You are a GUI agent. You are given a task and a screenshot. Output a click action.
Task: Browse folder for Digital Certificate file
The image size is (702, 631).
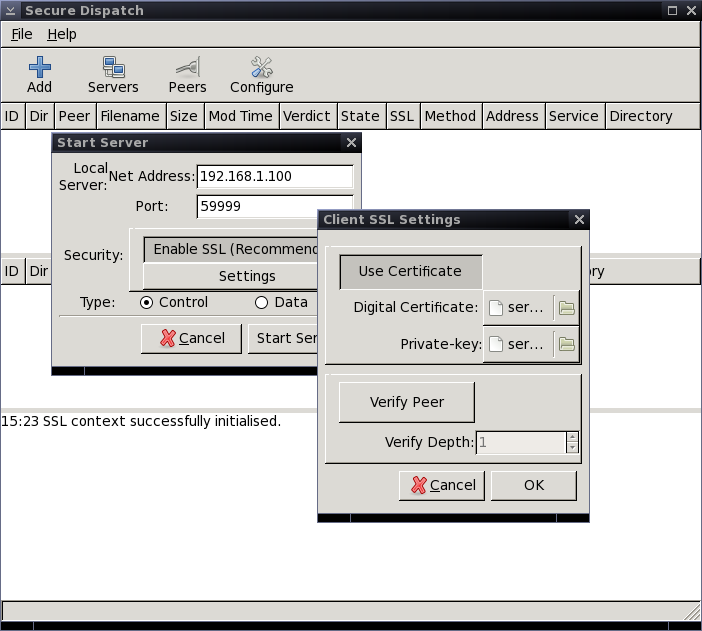567,308
